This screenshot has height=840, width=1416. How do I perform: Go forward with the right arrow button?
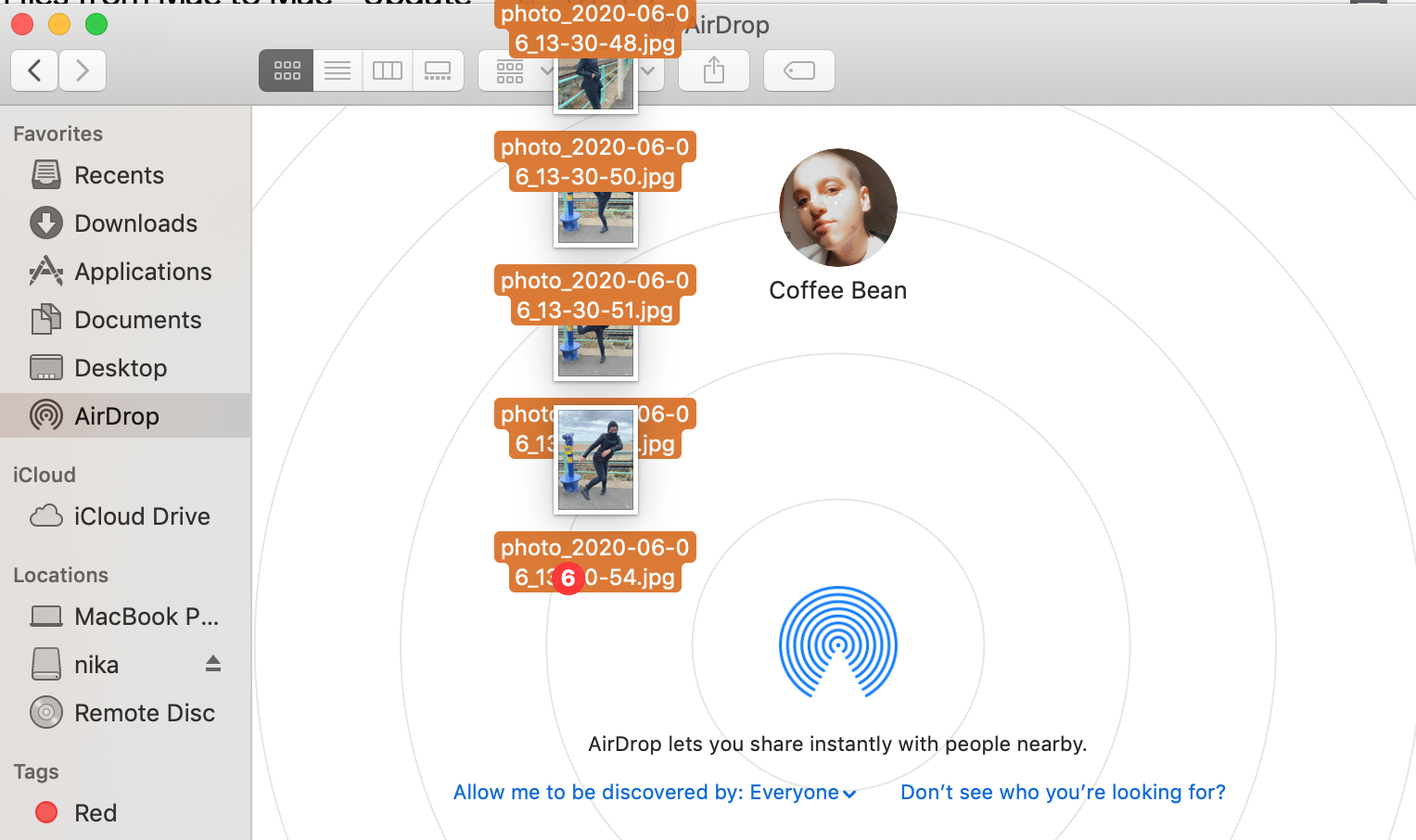click(x=83, y=70)
